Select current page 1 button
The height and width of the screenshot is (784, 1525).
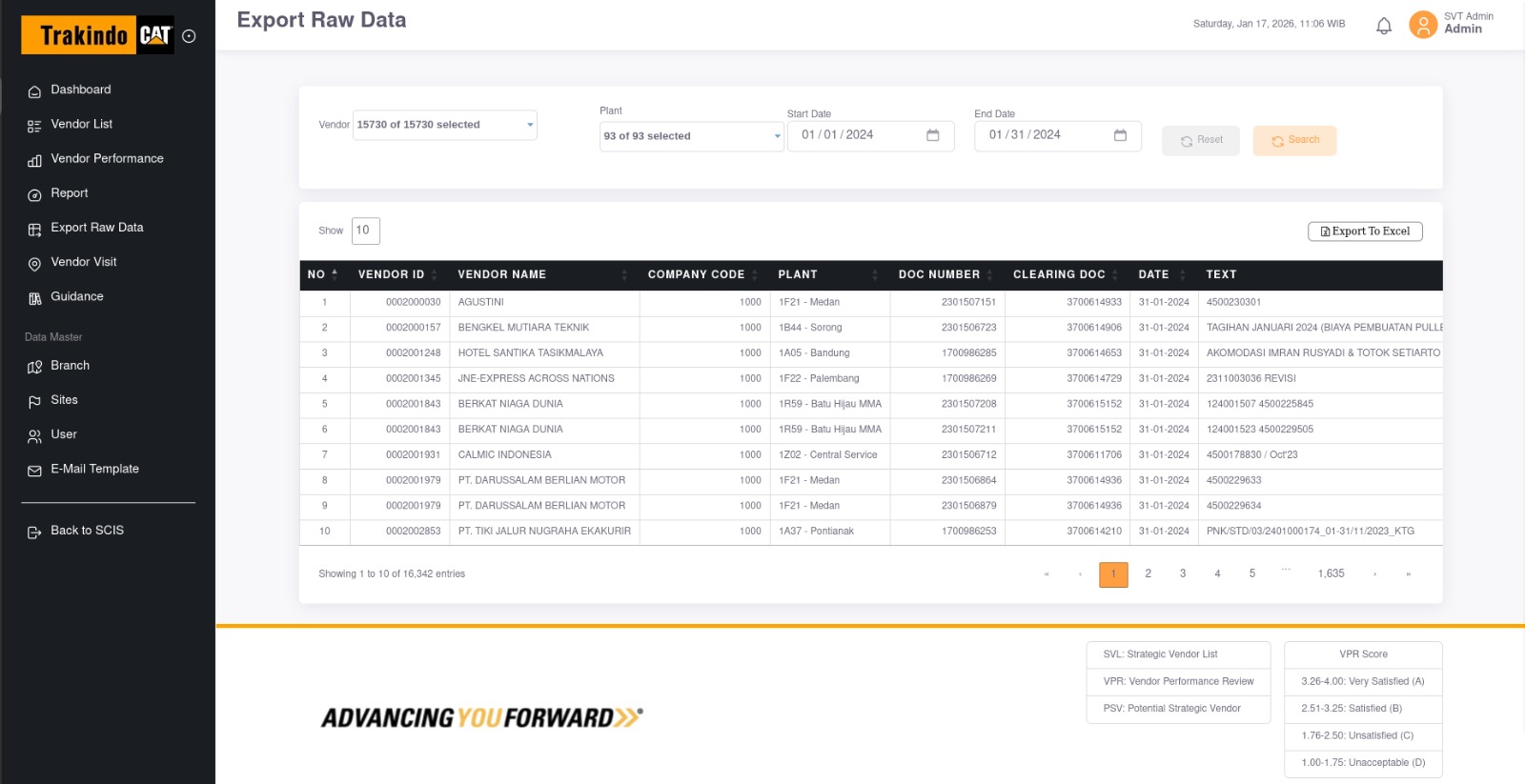(1113, 574)
